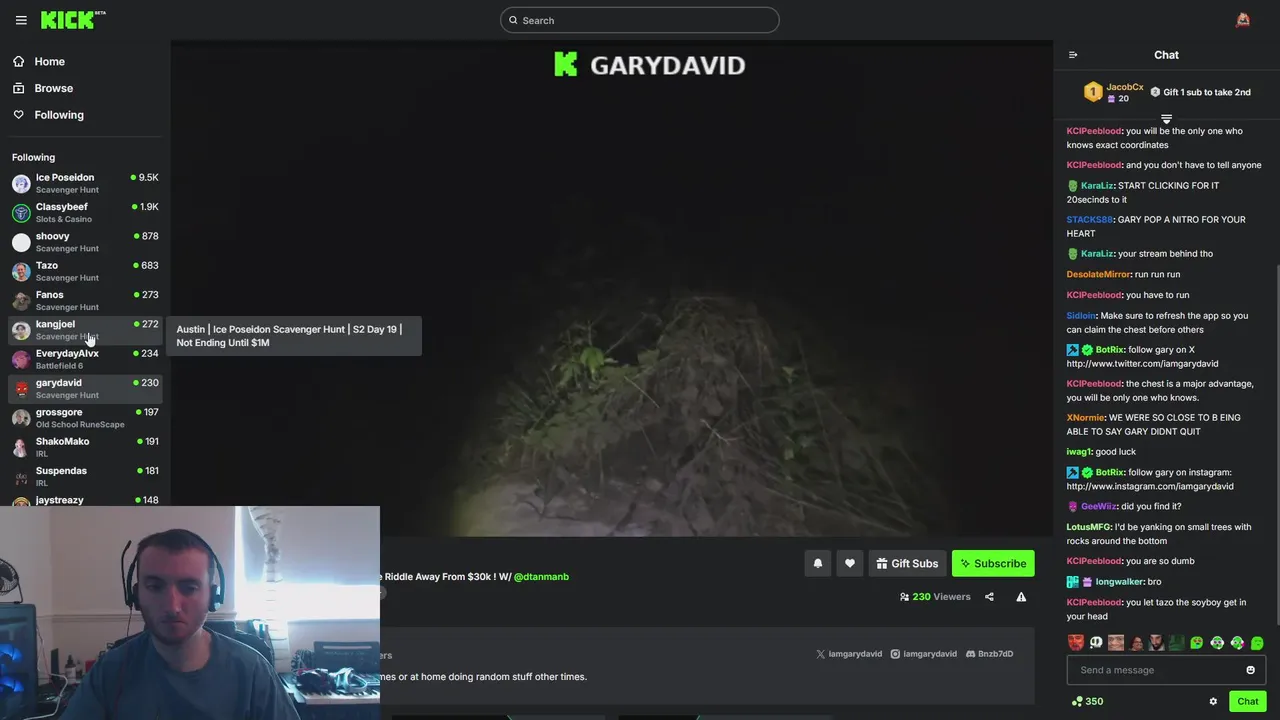Open Suspendas IRL channel
Image resolution: width=1280 pixels, height=720 pixels.
coord(85,476)
